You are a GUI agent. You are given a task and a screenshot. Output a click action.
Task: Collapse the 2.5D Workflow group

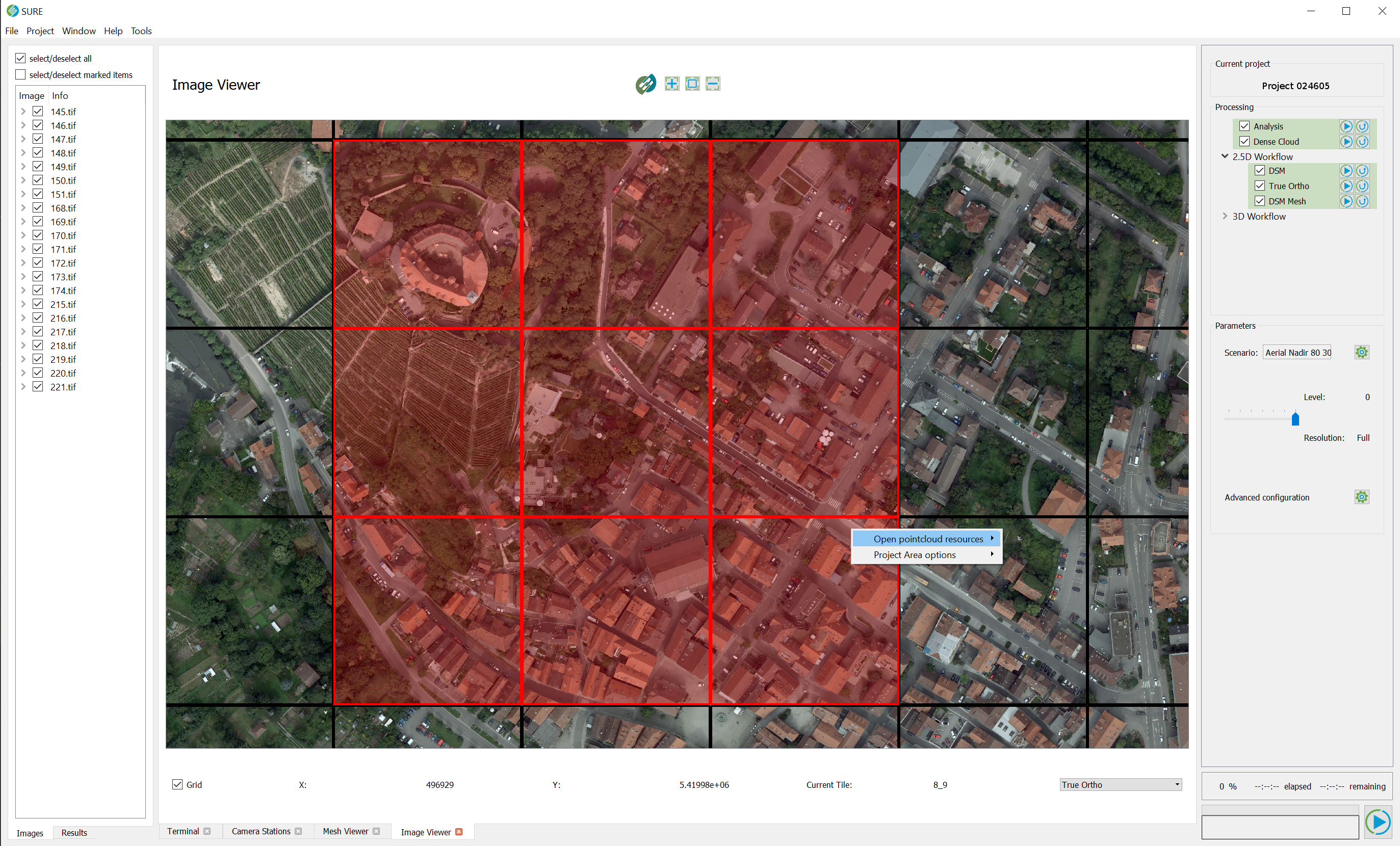coord(1225,156)
